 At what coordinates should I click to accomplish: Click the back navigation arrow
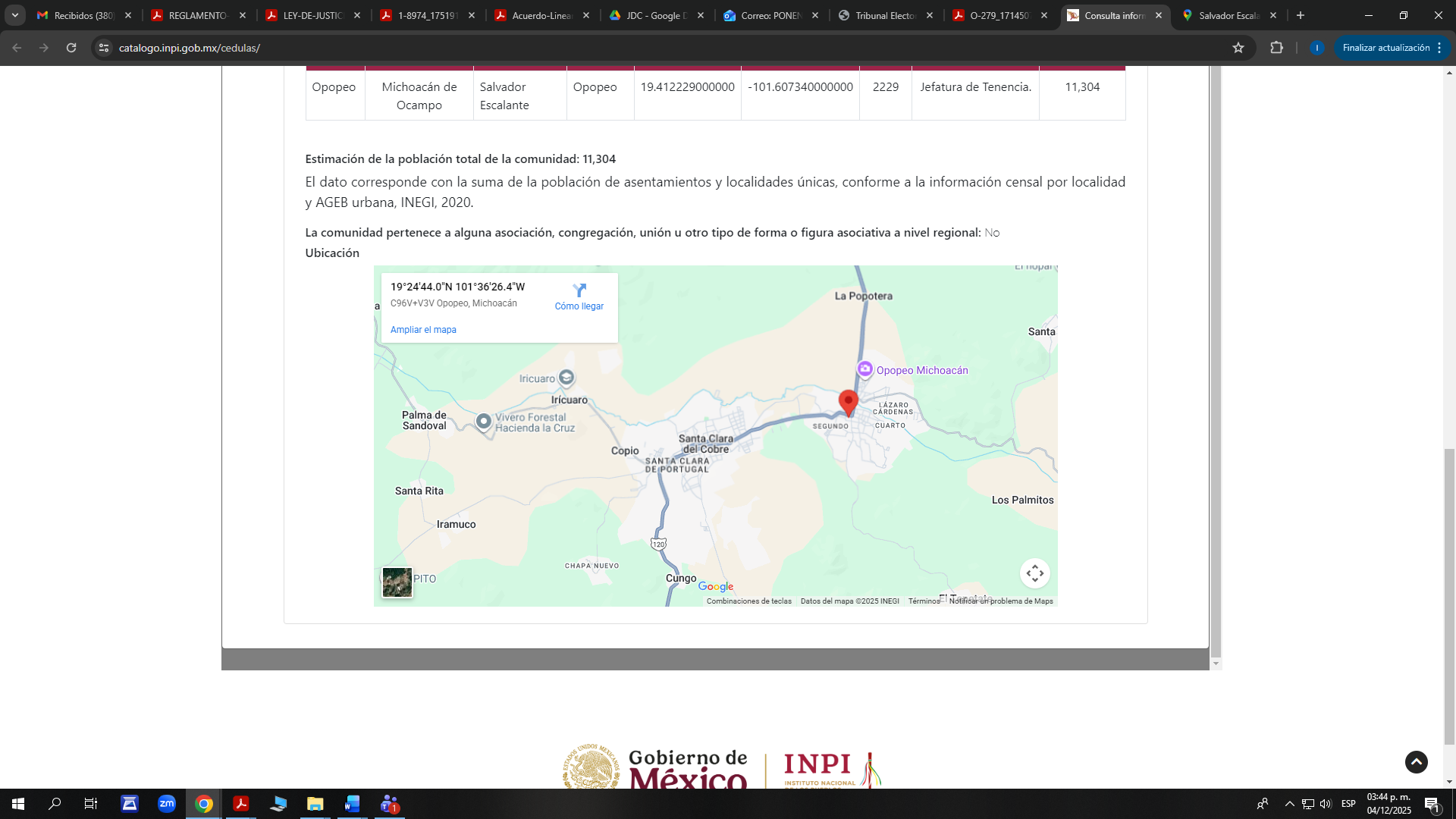point(17,47)
